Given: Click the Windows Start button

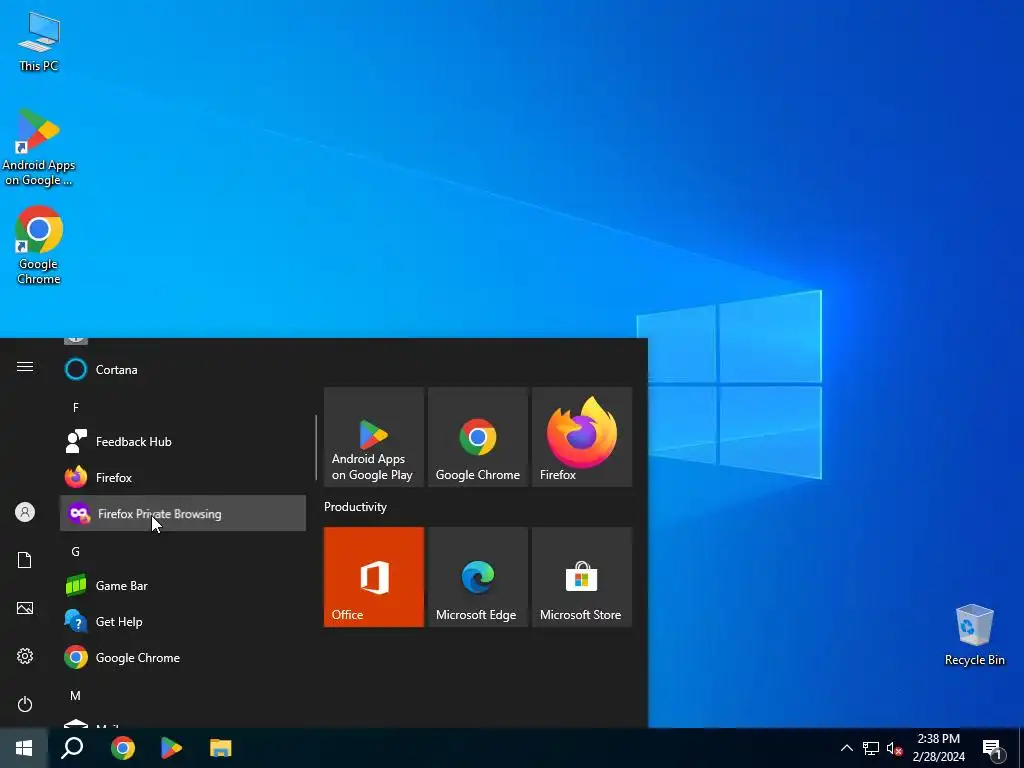Looking at the screenshot, I should point(24,748).
